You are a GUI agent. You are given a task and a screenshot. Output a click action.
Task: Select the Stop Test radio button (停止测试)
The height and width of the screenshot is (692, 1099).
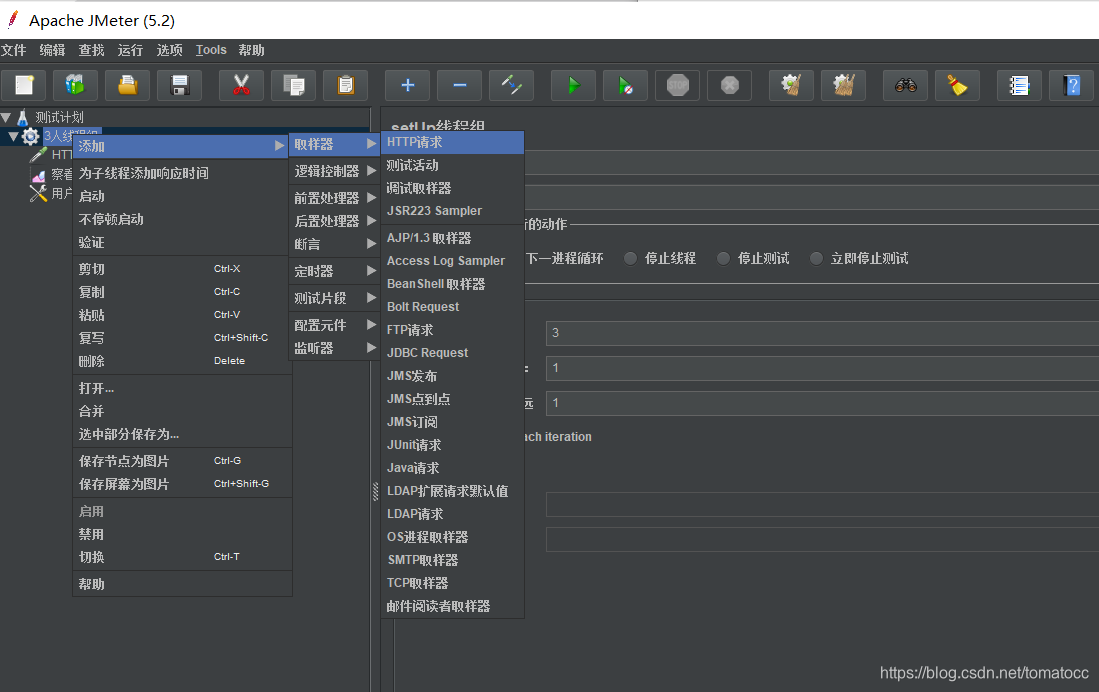723,259
